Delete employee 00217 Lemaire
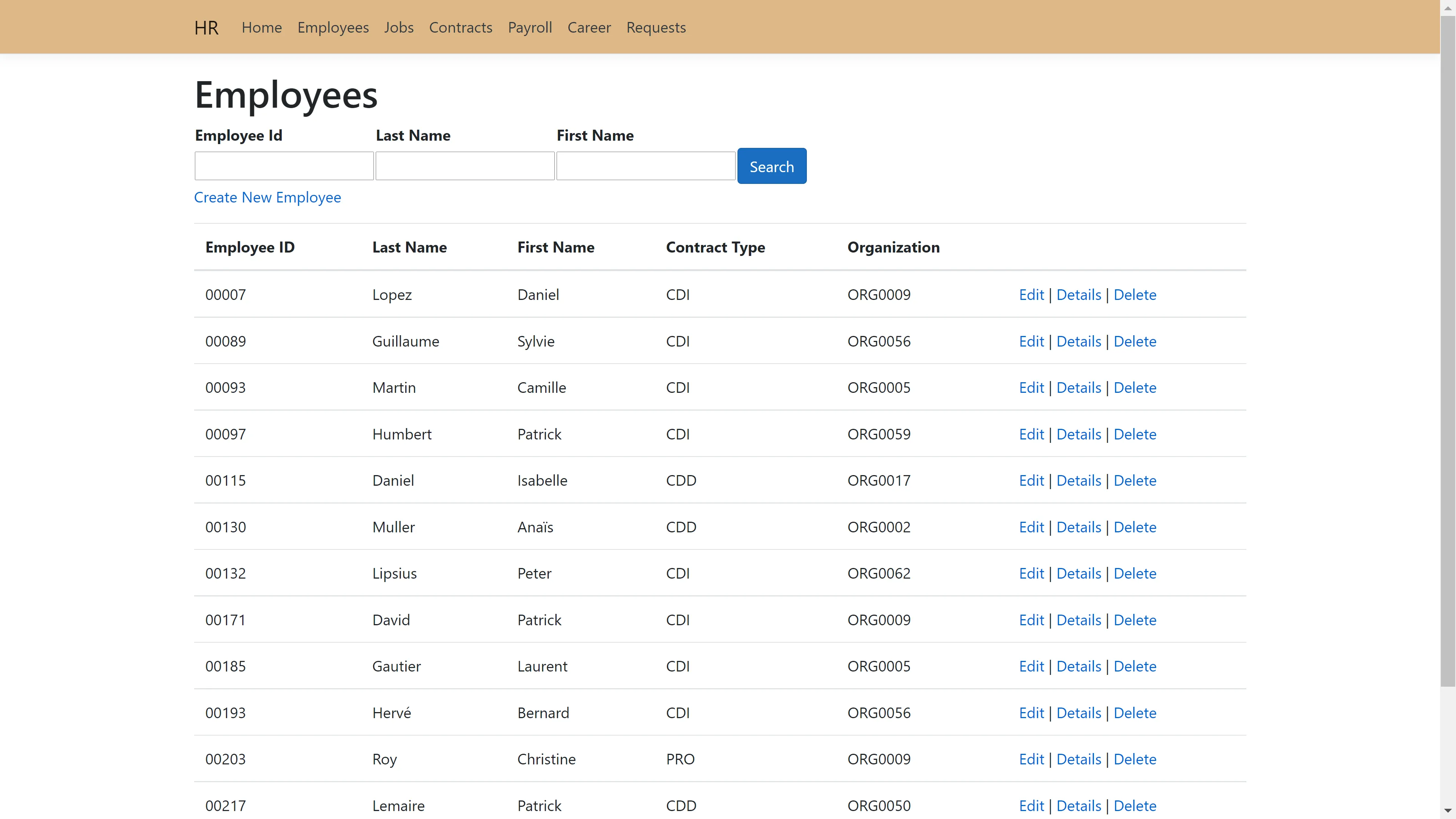The image size is (1456, 819). point(1134,806)
